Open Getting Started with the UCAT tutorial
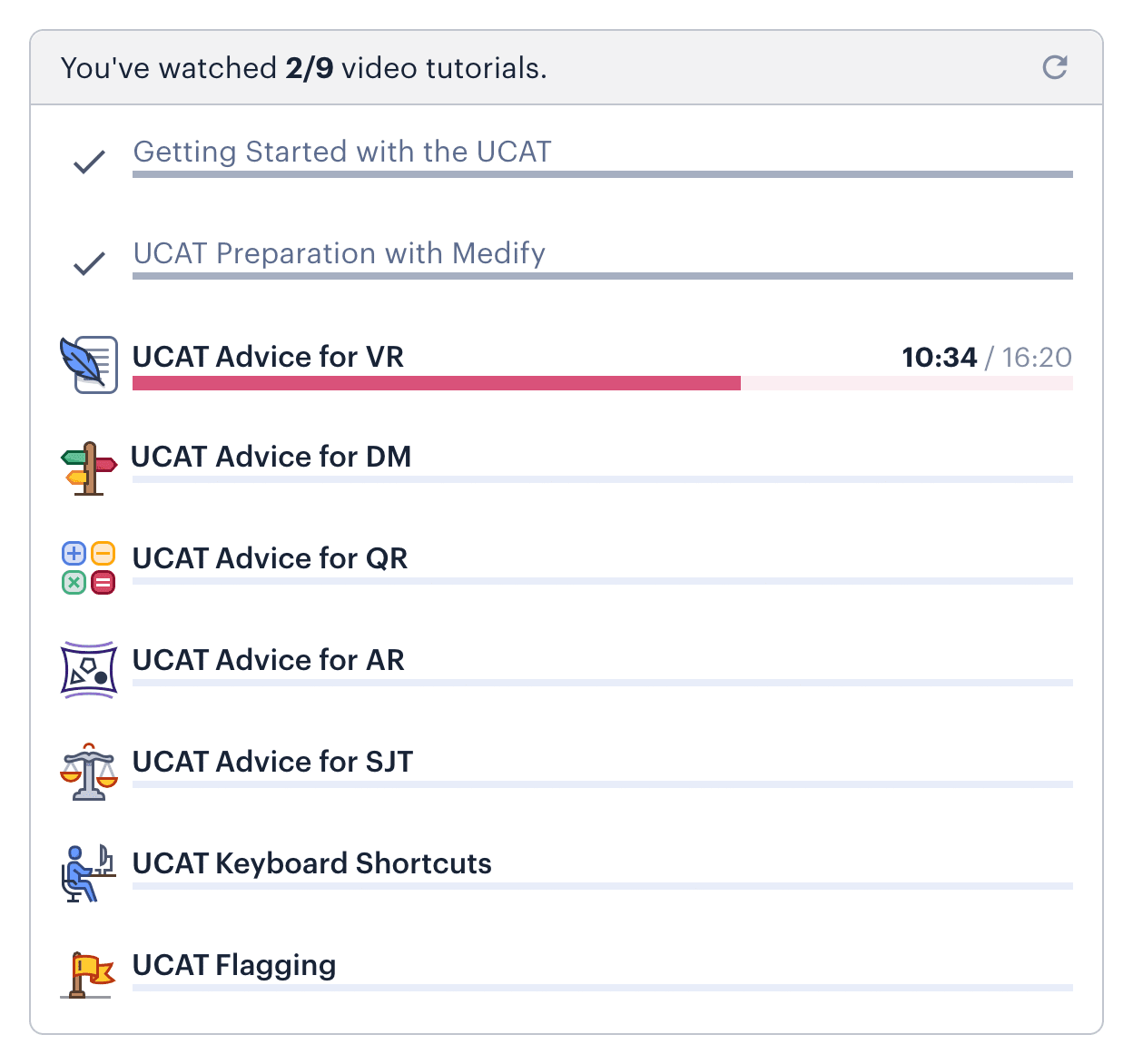 point(342,152)
